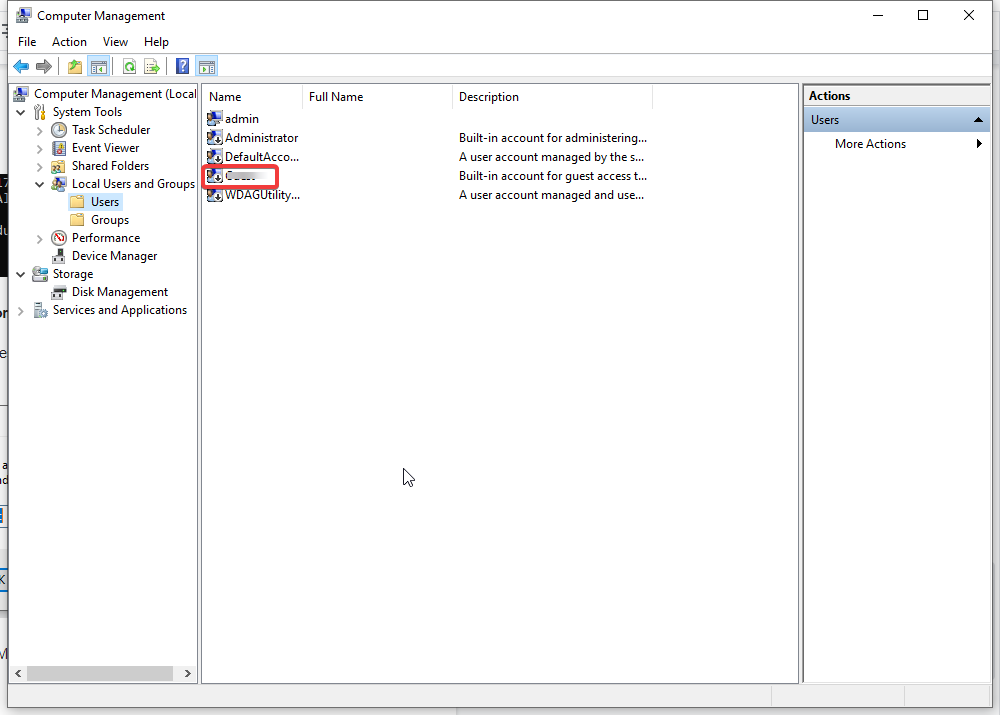Select 'A user account managed by the s...' text

click(x=552, y=157)
